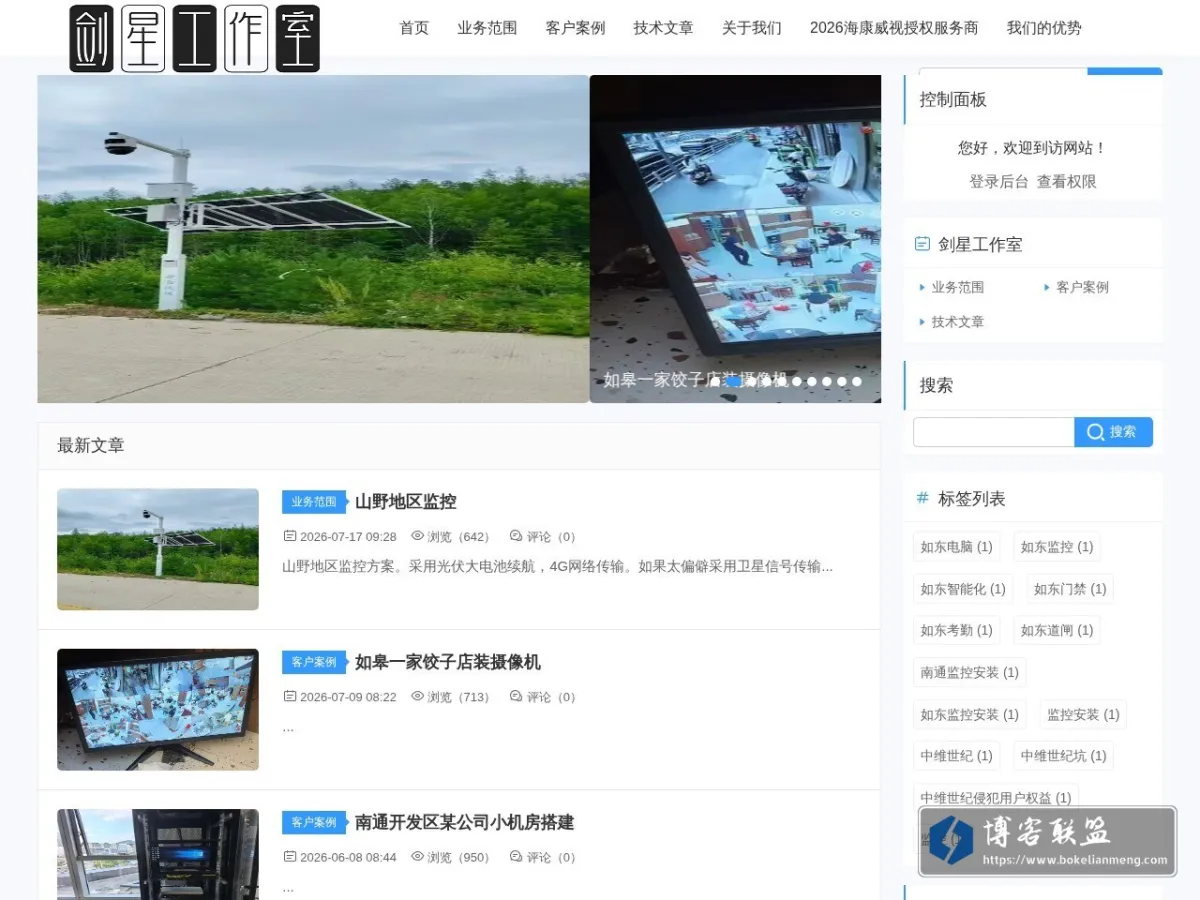The width and height of the screenshot is (1200, 900).
Task: Click sidebar 客户案例 category link
Action: point(1082,287)
